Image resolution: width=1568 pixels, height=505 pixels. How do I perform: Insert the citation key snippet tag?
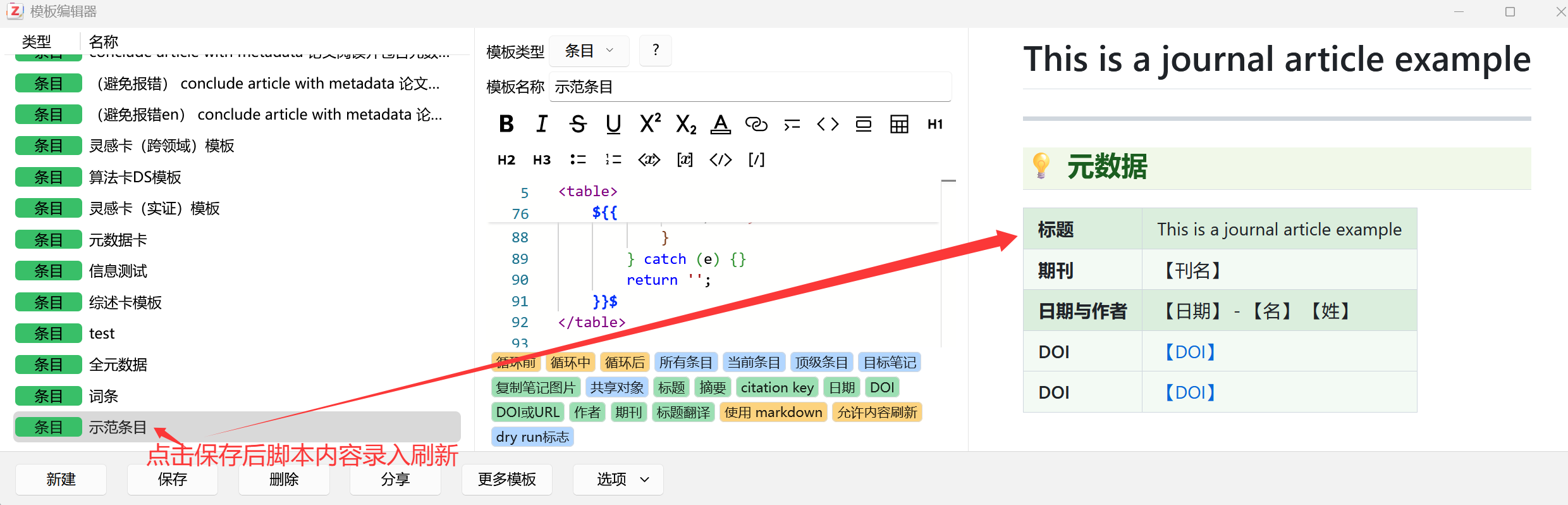(x=778, y=387)
